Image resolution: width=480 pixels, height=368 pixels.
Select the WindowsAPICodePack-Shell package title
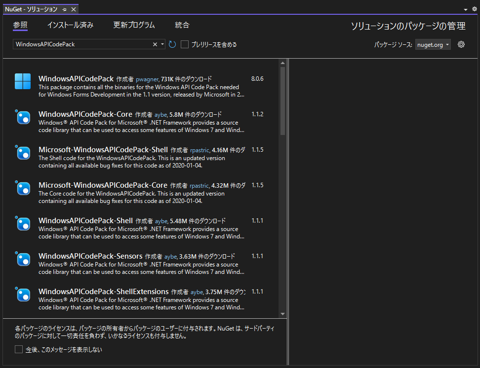click(86, 221)
